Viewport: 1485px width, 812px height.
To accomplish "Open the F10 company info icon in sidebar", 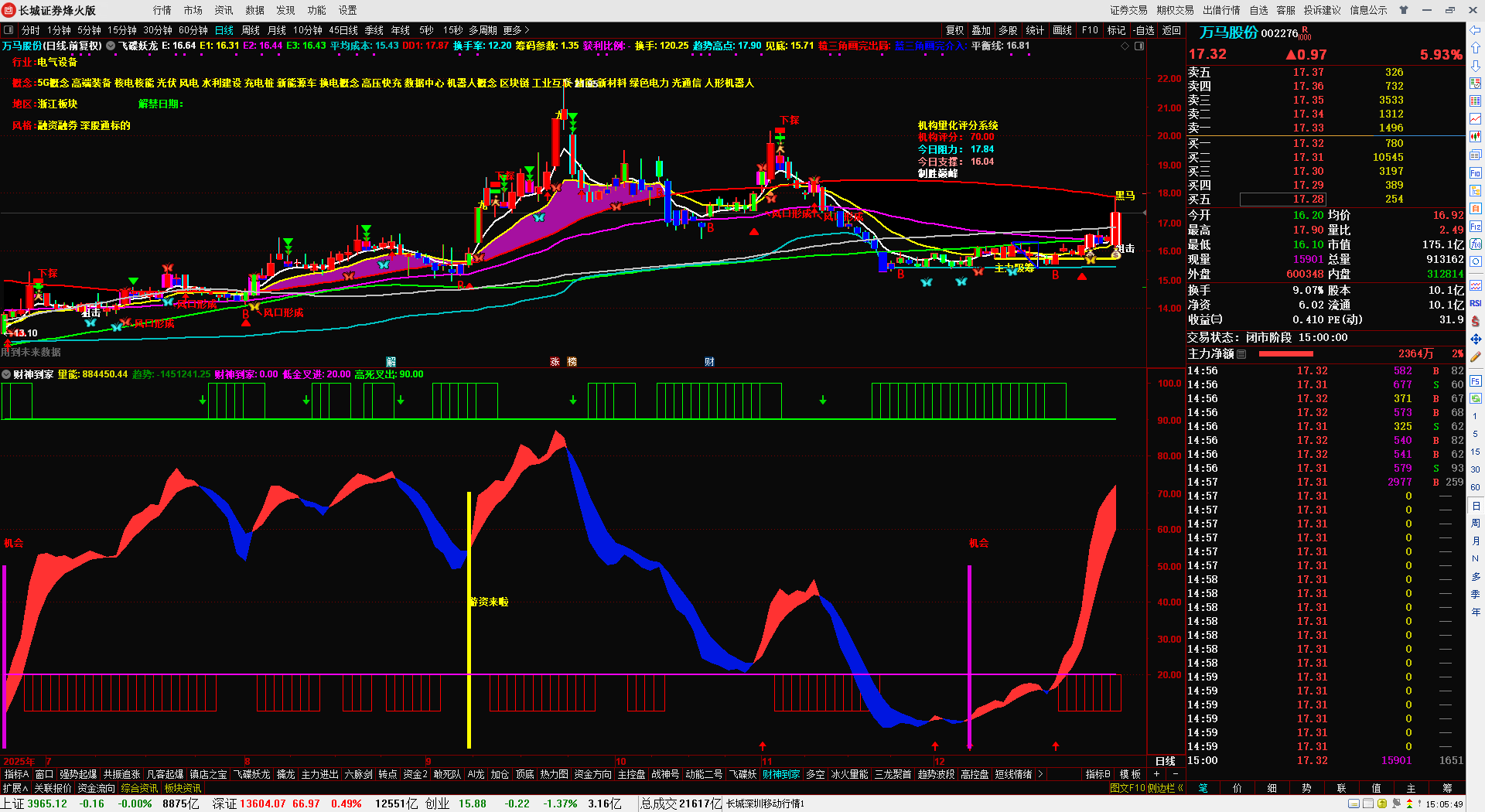I will pyautogui.click(x=1476, y=172).
